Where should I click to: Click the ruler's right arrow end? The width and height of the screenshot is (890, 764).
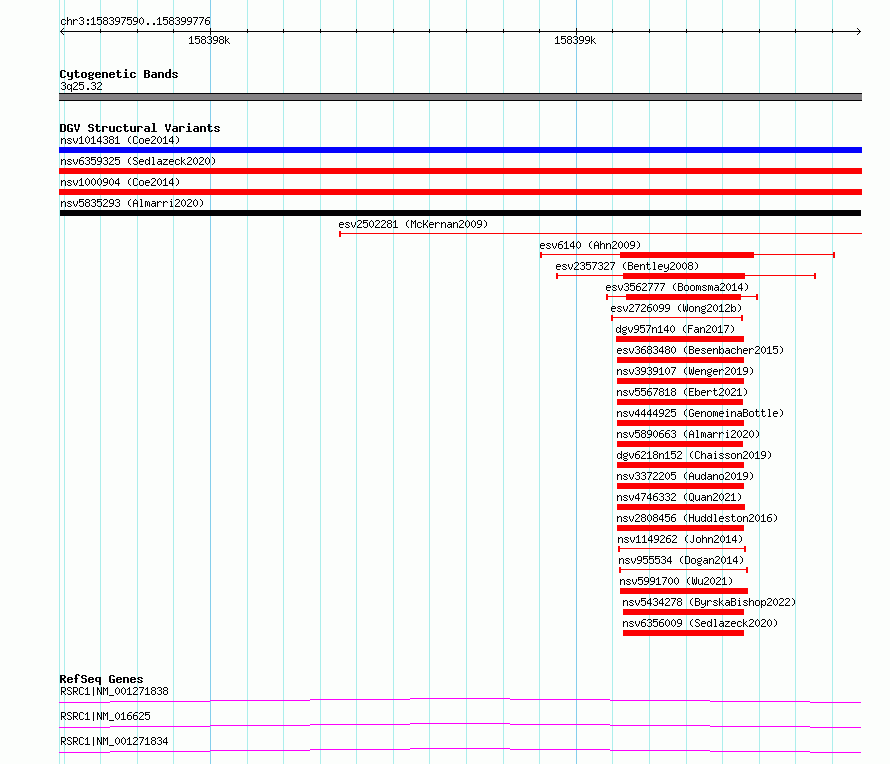(858, 32)
